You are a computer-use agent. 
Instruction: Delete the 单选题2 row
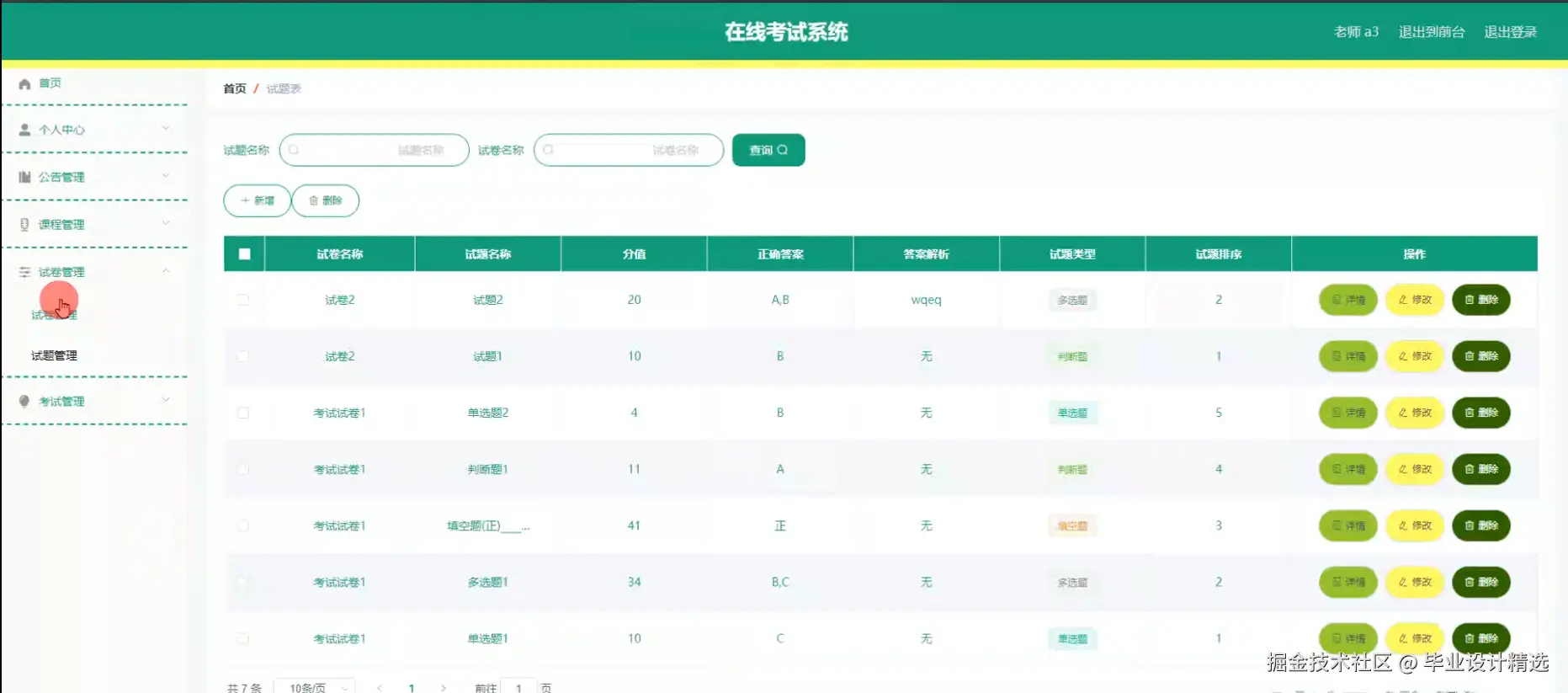1481,413
